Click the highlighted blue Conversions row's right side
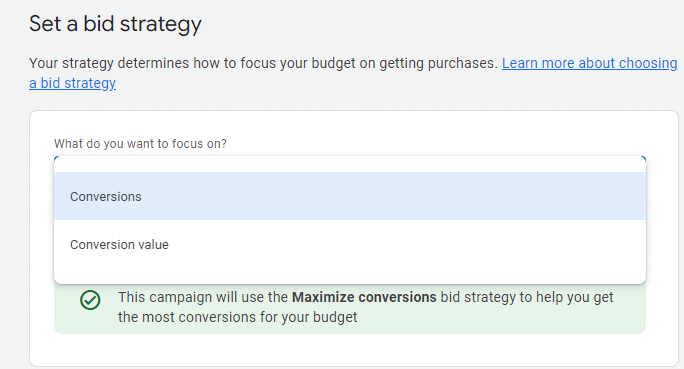This screenshot has height=369, width=684. tap(523, 196)
